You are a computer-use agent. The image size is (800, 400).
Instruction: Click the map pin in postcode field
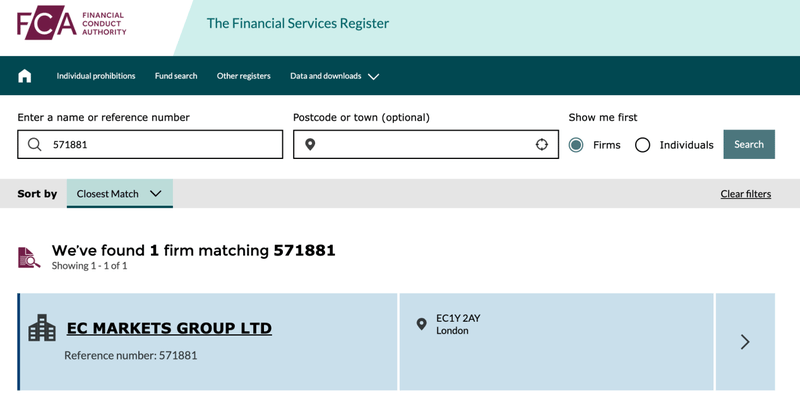[x=310, y=144]
